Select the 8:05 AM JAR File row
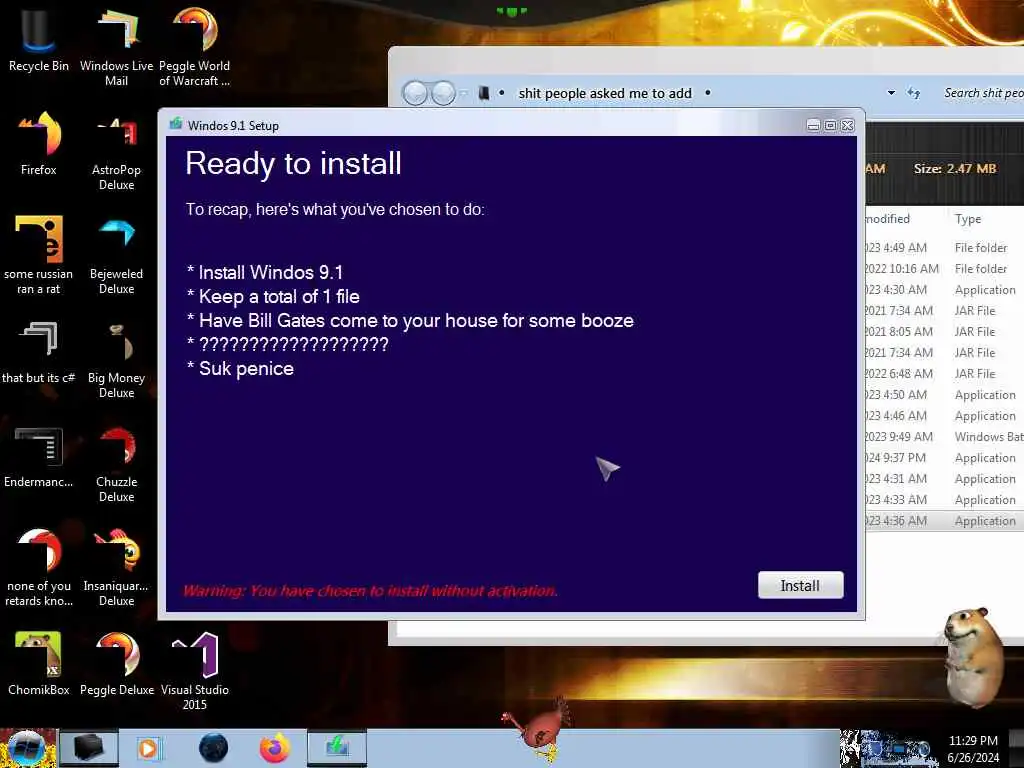1024x768 pixels. coord(944,332)
